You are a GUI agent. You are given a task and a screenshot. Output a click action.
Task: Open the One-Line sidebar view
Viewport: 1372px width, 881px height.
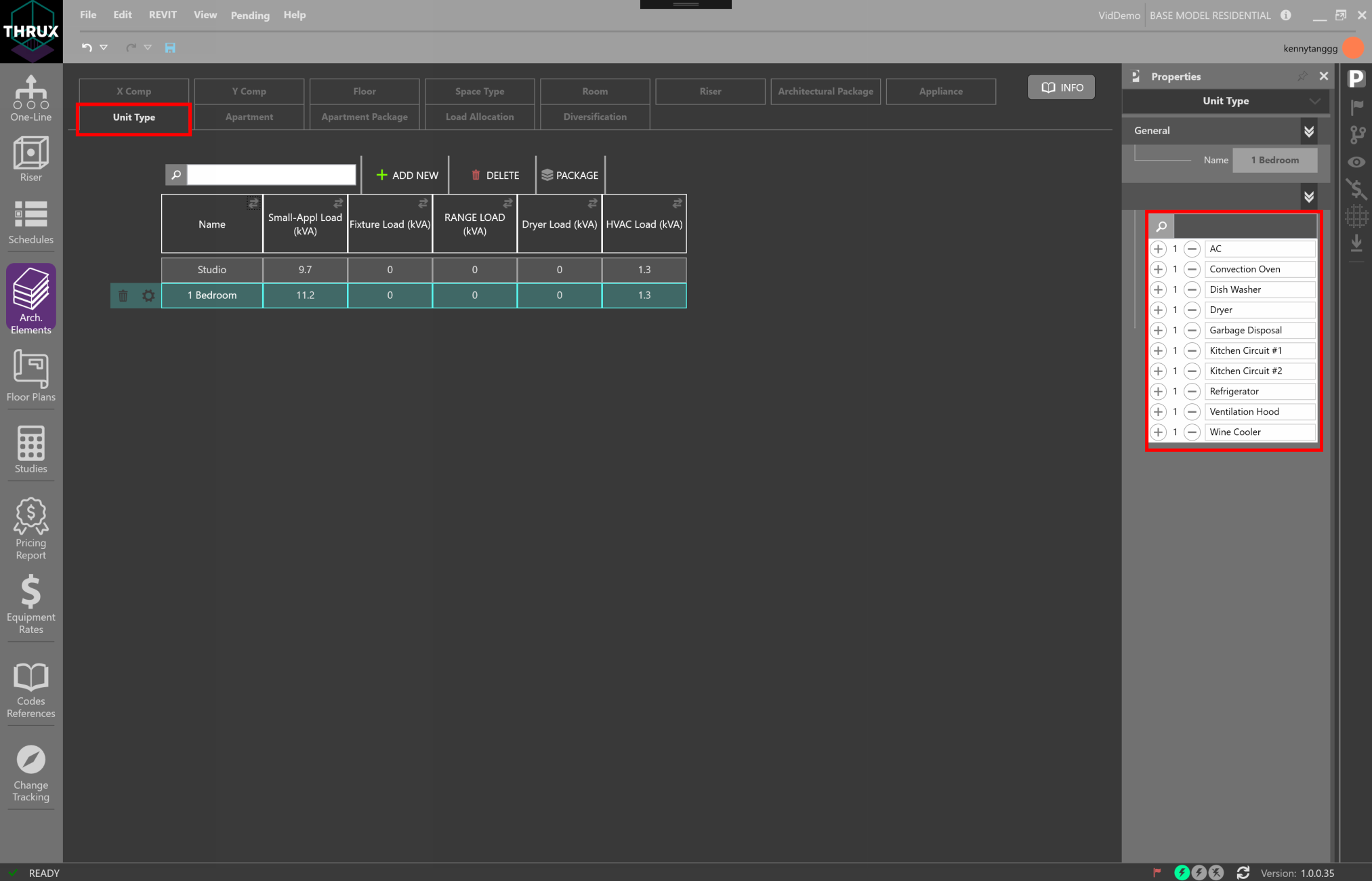tap(30, 98)
